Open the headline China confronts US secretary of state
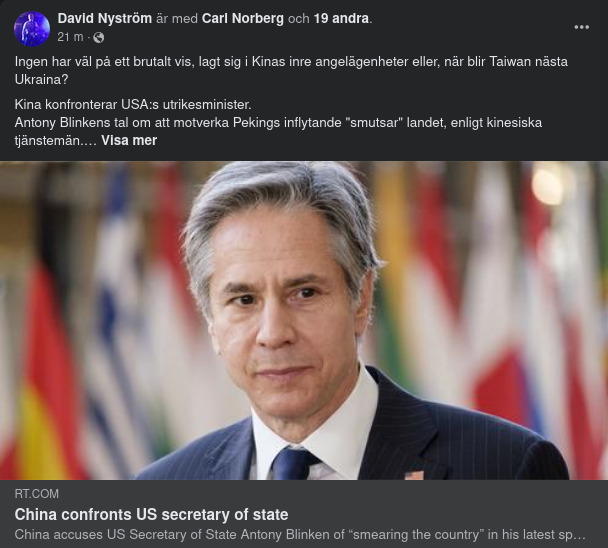608x548 pixels. pos(152,515)
